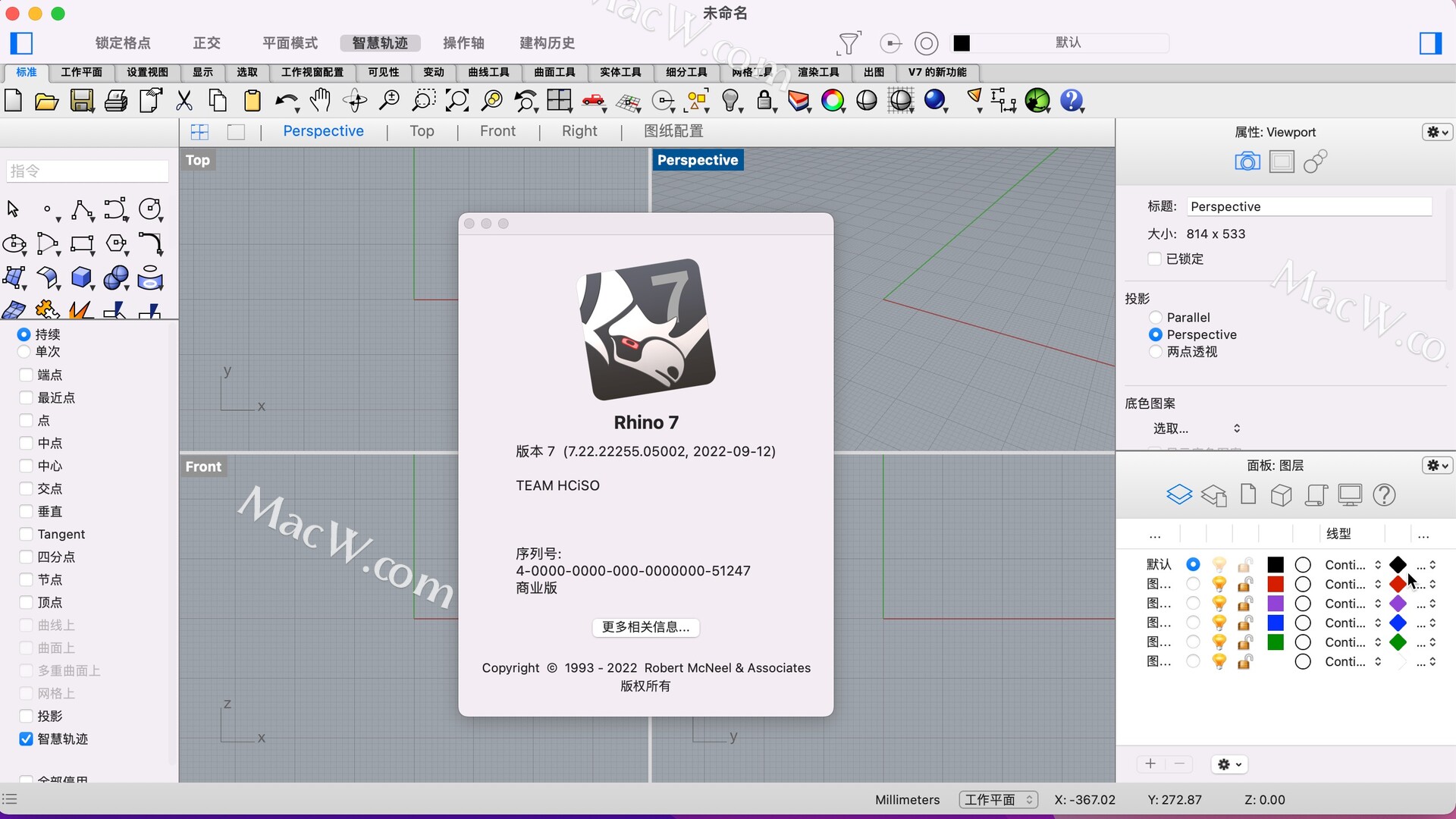Switch to the 曲线工具 toolbar tab

point(488,72)
